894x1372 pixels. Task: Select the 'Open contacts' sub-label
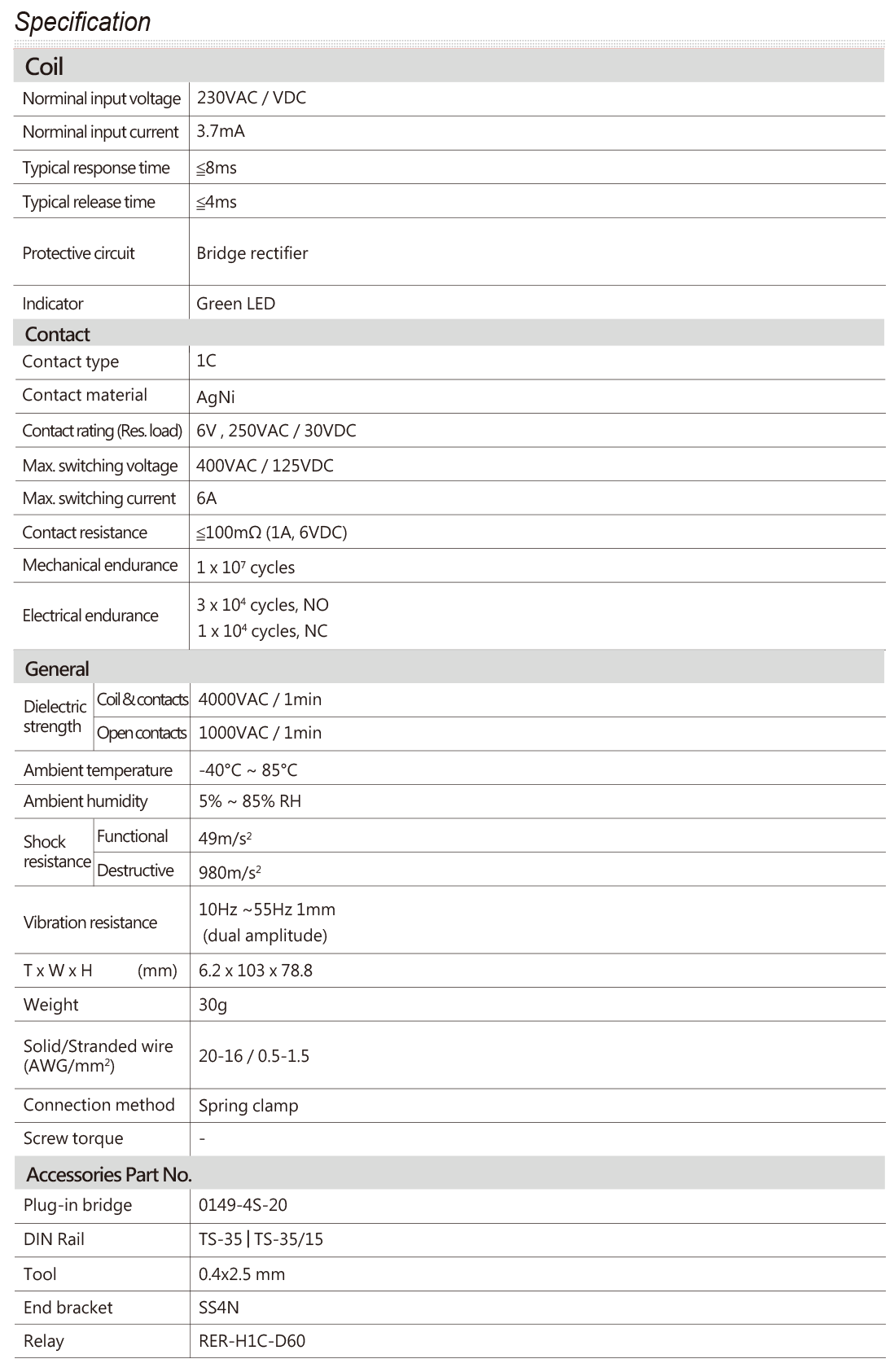(142, 733)
